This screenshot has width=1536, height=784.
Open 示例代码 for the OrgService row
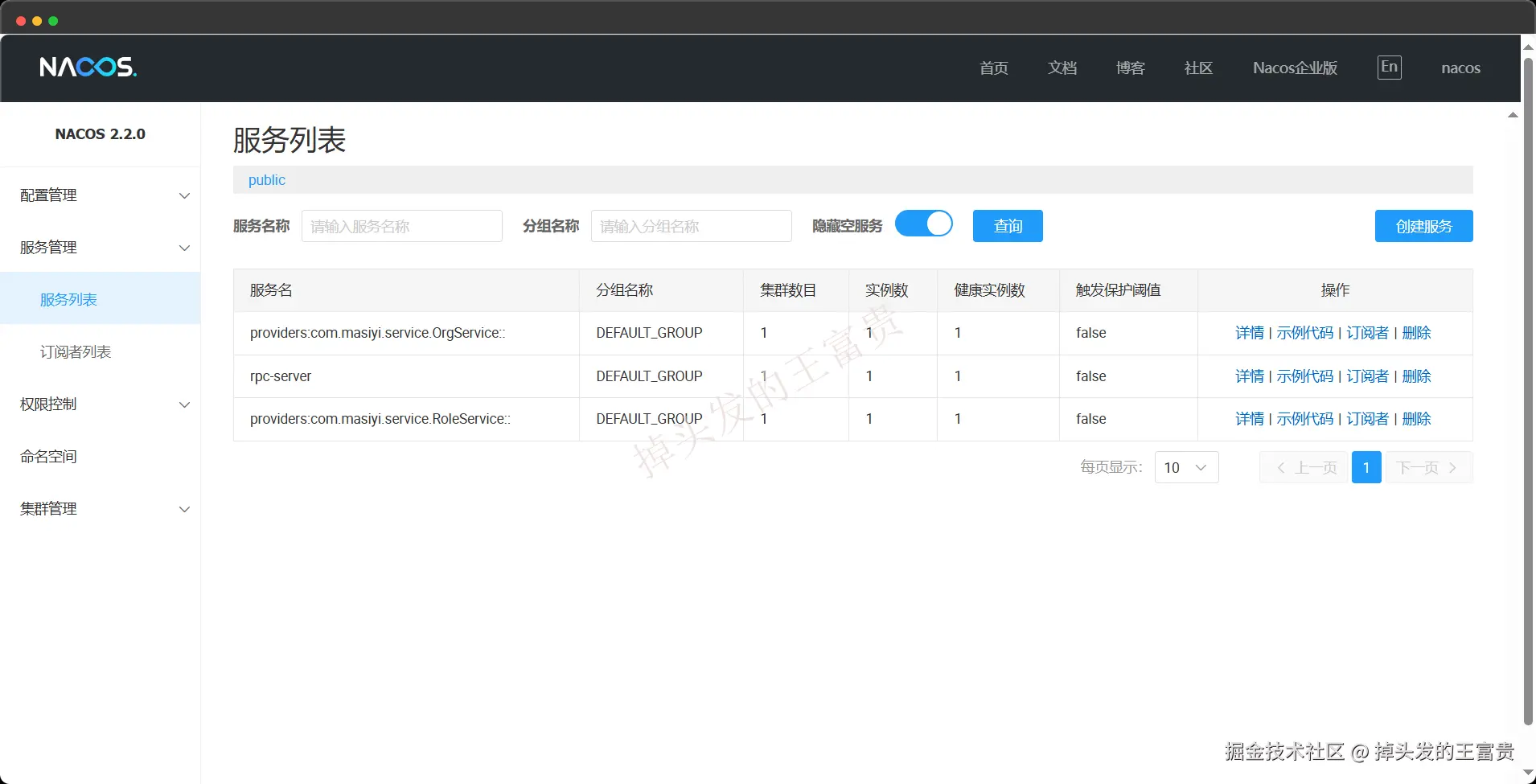point(1305,333)
